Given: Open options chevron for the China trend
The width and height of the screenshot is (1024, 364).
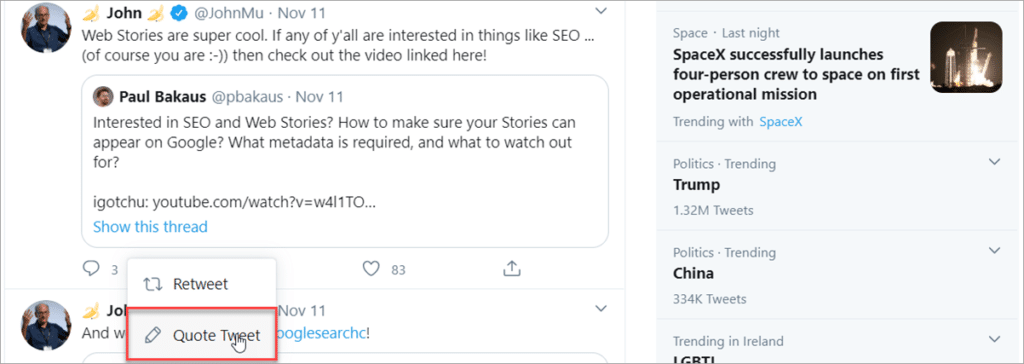Looking at the screenshot, I should click(994, 250).
